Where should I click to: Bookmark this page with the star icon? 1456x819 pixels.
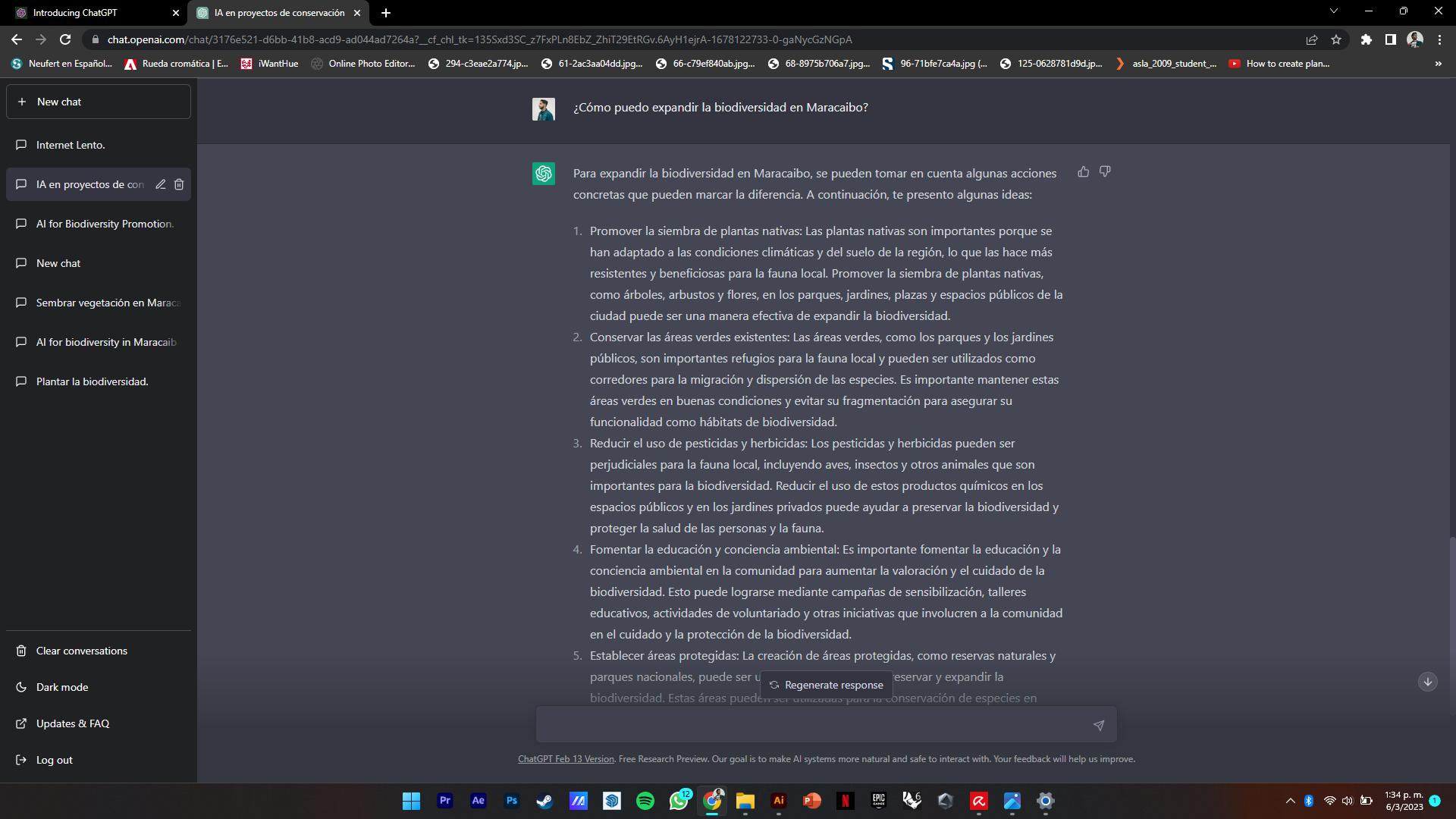click(1336, 39)
